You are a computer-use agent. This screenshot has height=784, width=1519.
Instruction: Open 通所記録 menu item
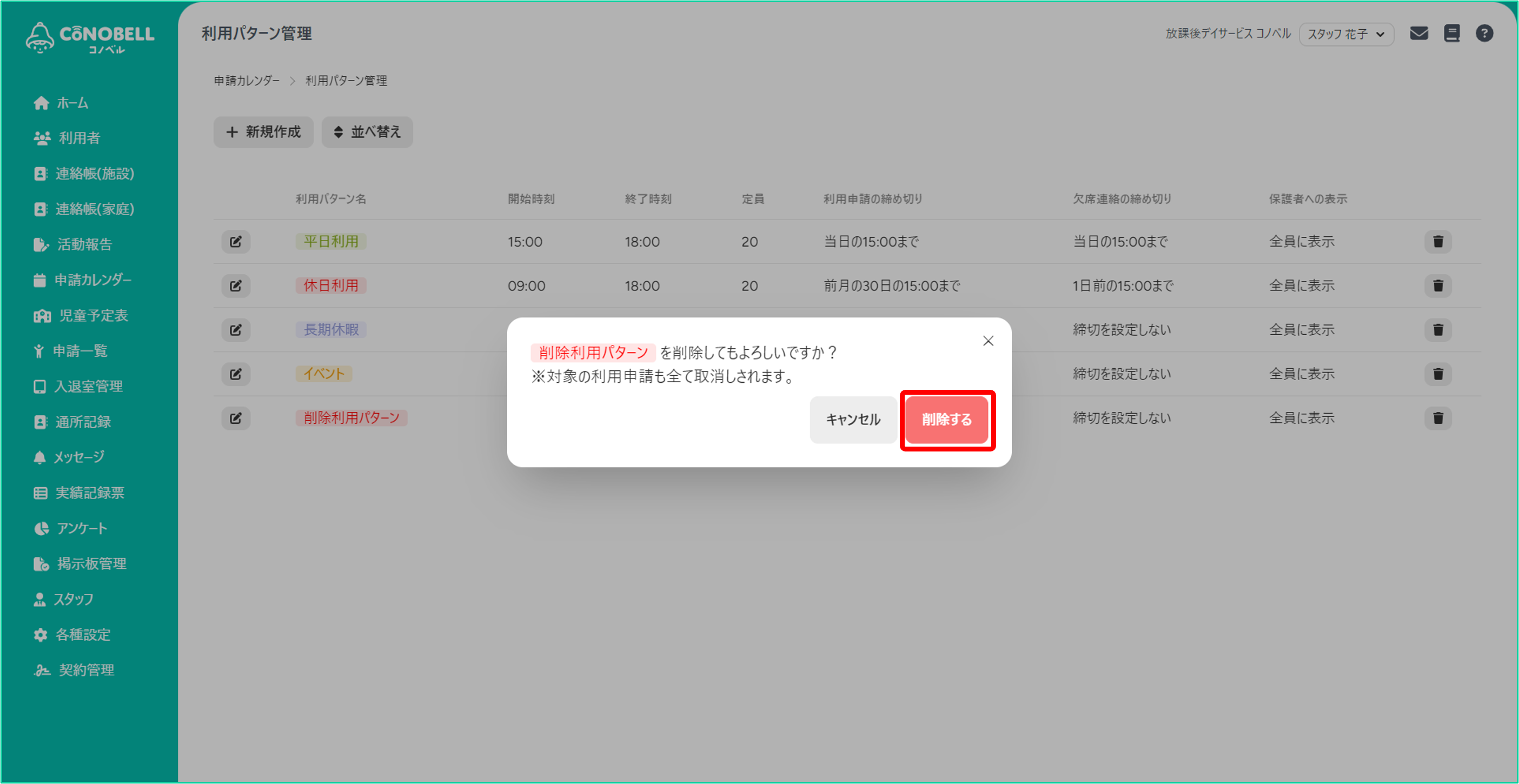point(72,422)
